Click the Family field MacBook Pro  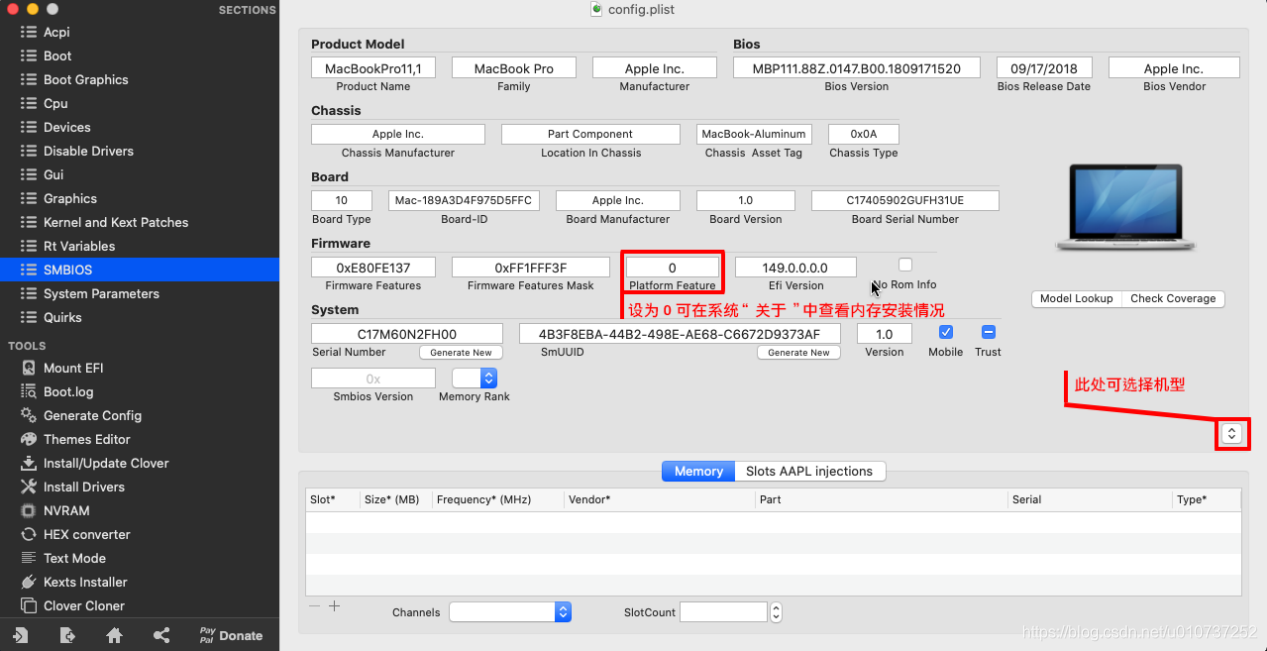514,68
